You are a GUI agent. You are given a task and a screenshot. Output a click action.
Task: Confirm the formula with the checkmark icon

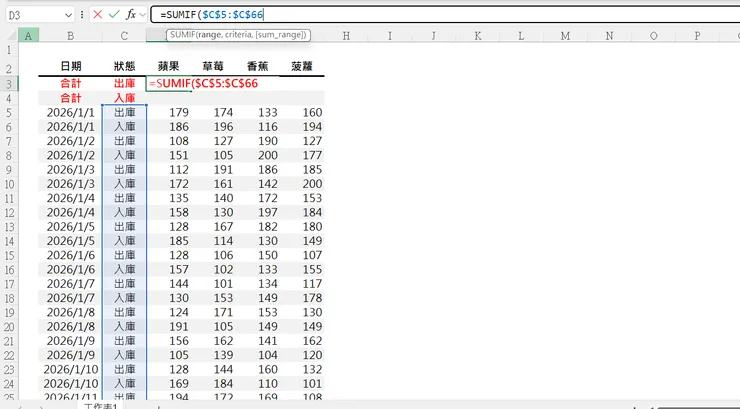click(x=114, y=15)
